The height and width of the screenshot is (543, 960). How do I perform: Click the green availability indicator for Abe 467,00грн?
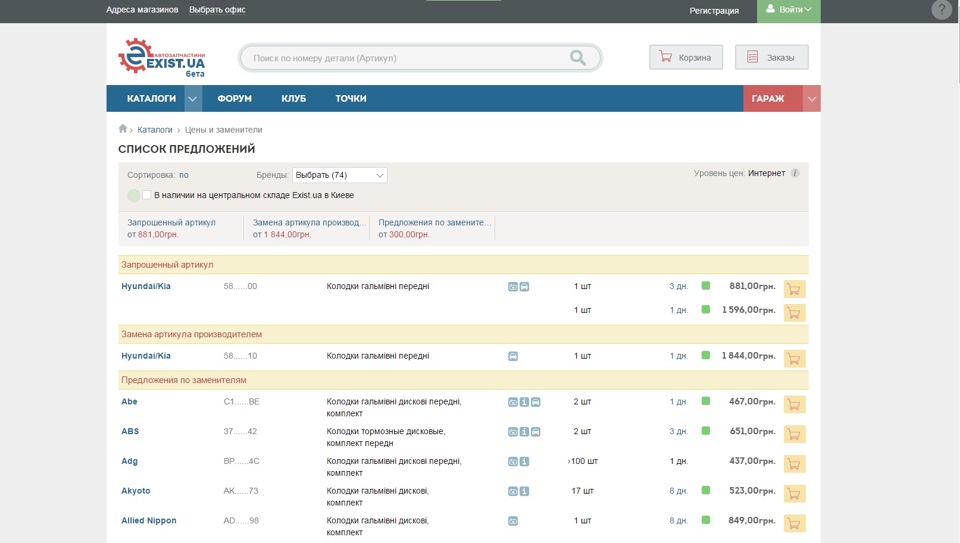[x=706, y=401]
